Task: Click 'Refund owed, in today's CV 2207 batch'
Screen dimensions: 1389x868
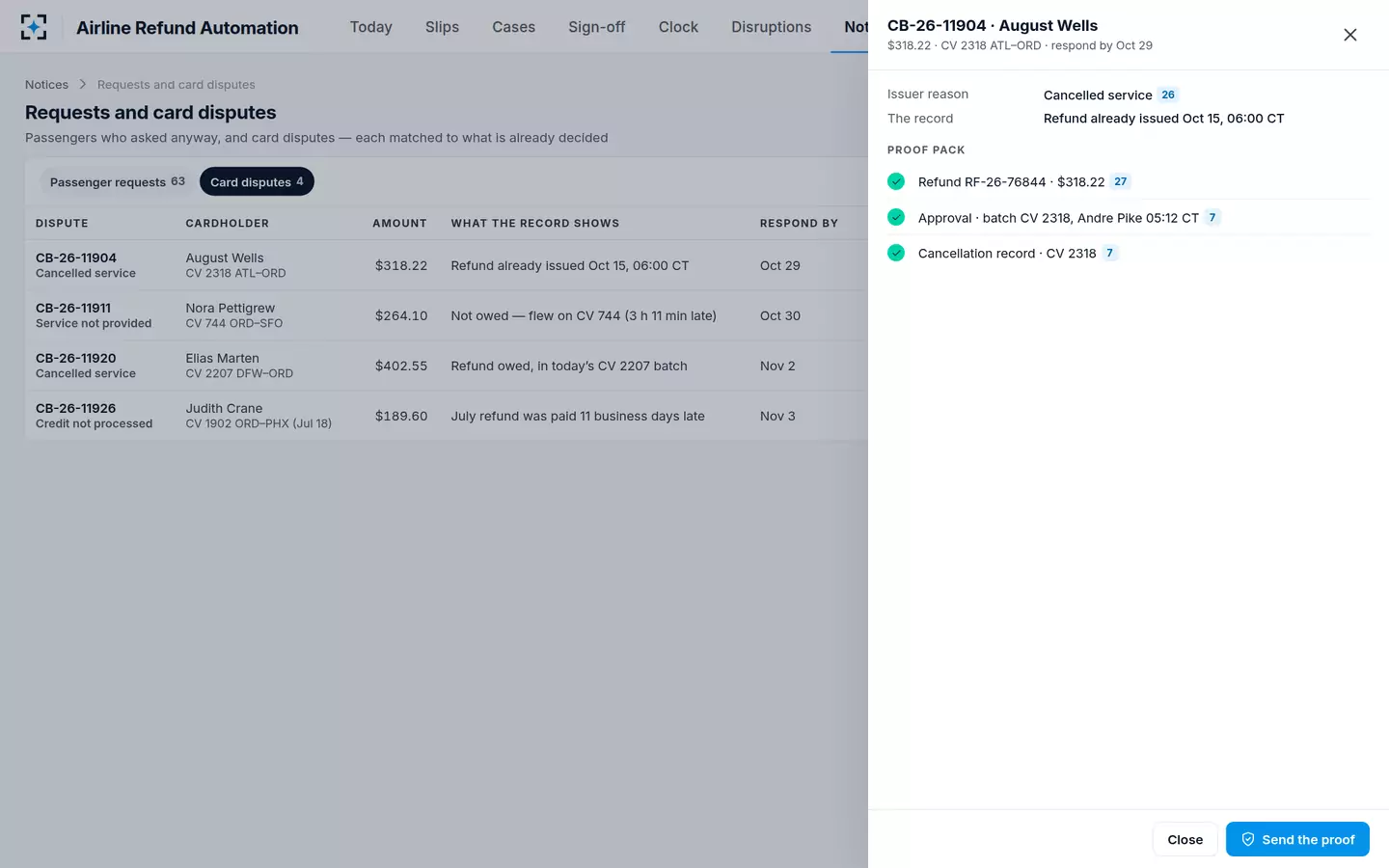Action: 569,366
